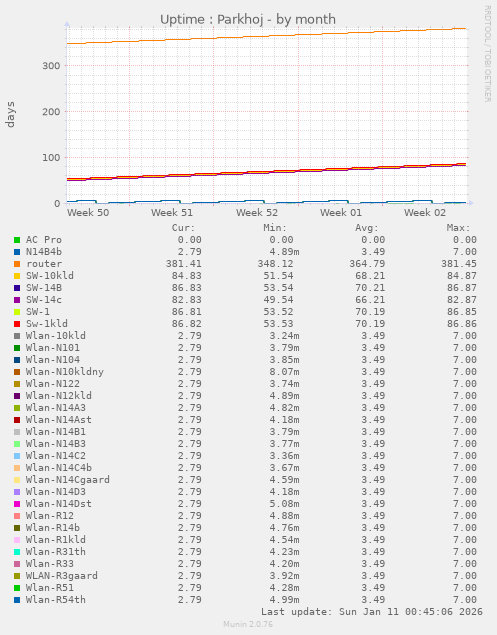This screenshot has width=497, height=635.
Task: Select the 'Wlan-N14A3' legend label
Action: coord(56,408)
